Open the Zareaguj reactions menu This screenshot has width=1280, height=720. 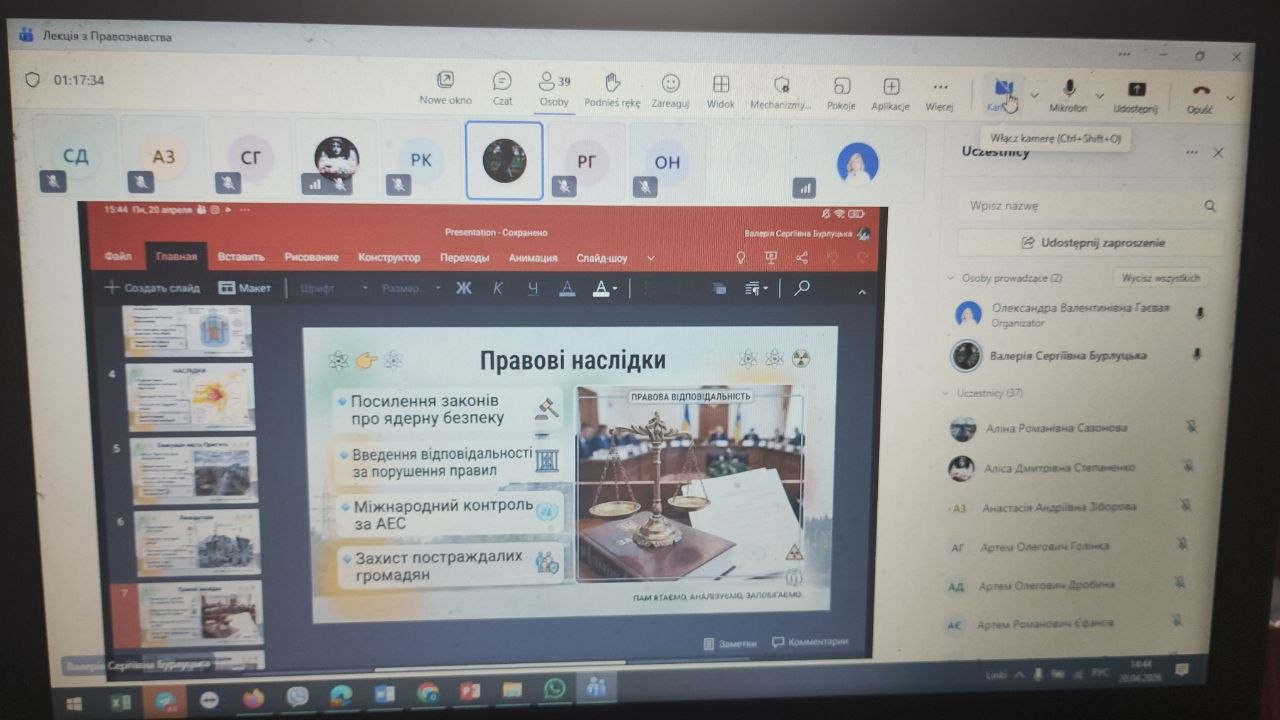point(670,90)
